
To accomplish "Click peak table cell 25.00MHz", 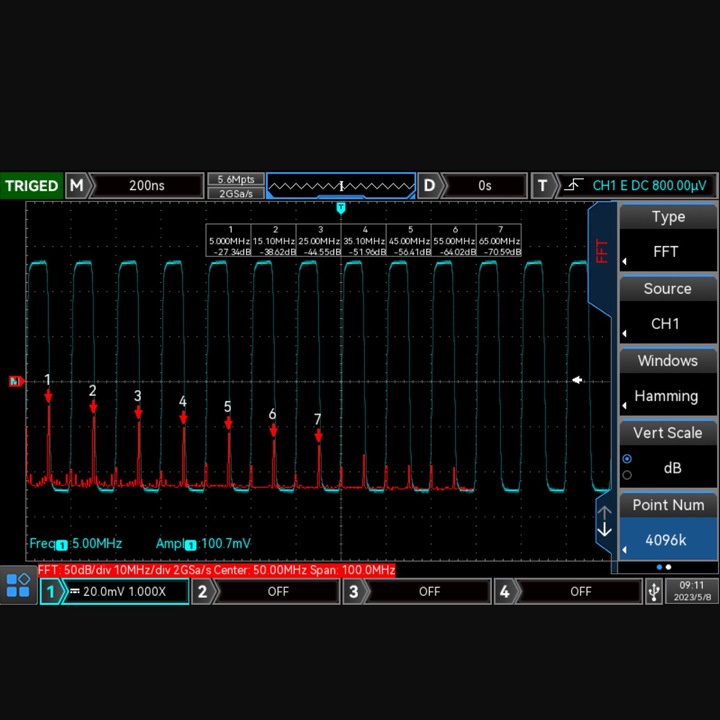I will [319, 241].
